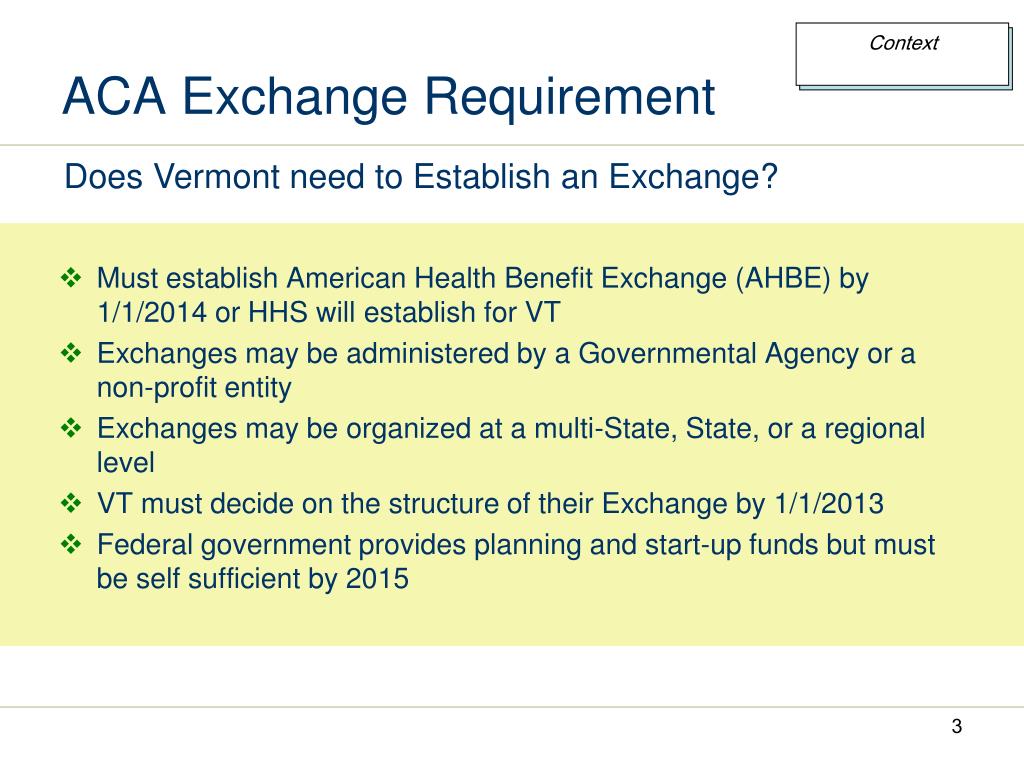Click the Context box in top corner

903,55
